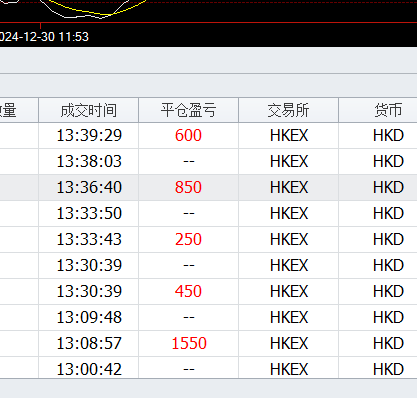The image size is (417, 398).
Task: Select the 13:36:40 time cell
Action: tap(89, 187)
